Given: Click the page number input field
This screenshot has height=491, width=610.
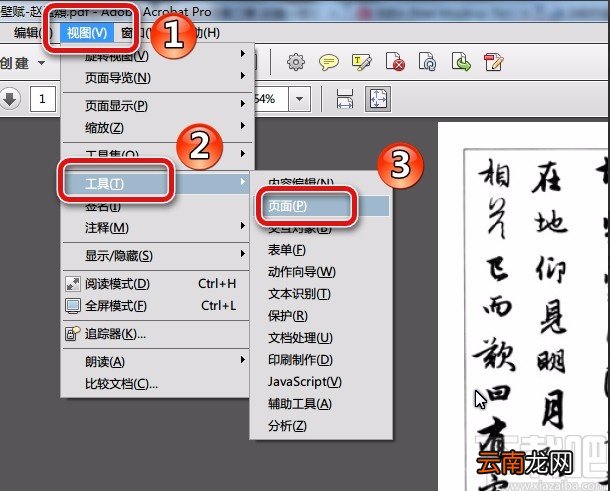Looking at the screenshot, I should 42,99.
